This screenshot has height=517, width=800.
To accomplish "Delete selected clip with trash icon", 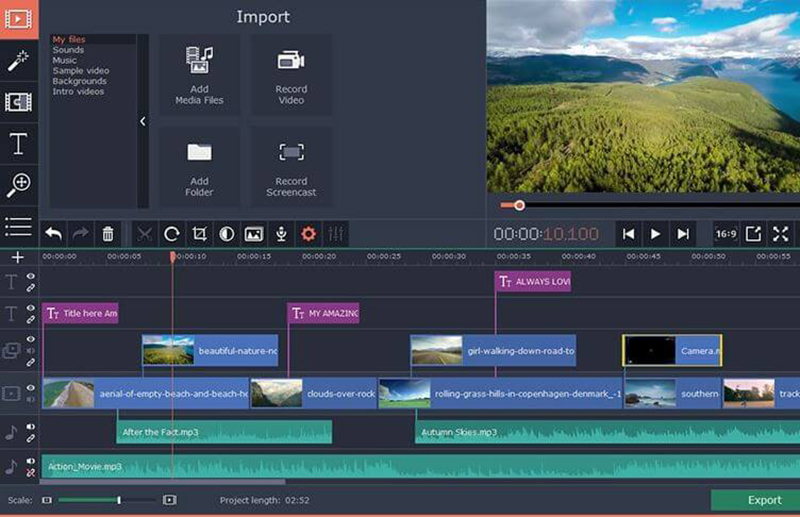I will [108, 234].
